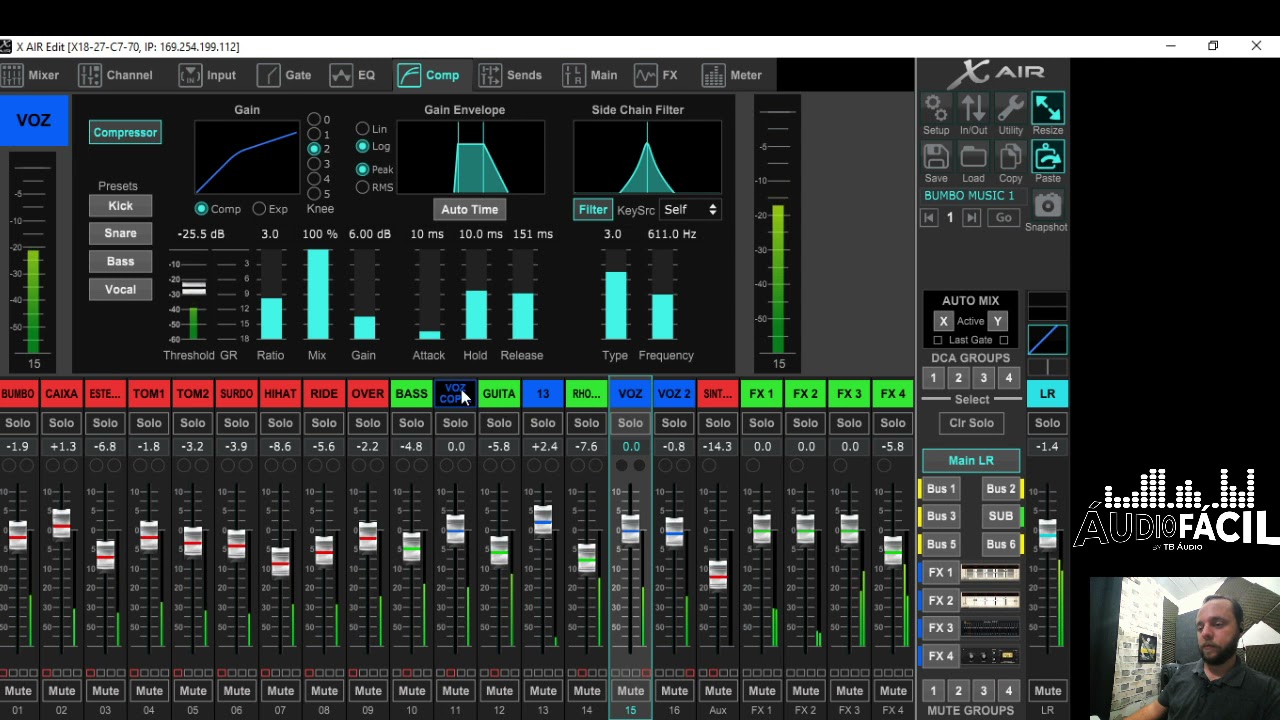
Task: Set Knee radio to 0
Action: pyautogui.click(x=313, y=119)
